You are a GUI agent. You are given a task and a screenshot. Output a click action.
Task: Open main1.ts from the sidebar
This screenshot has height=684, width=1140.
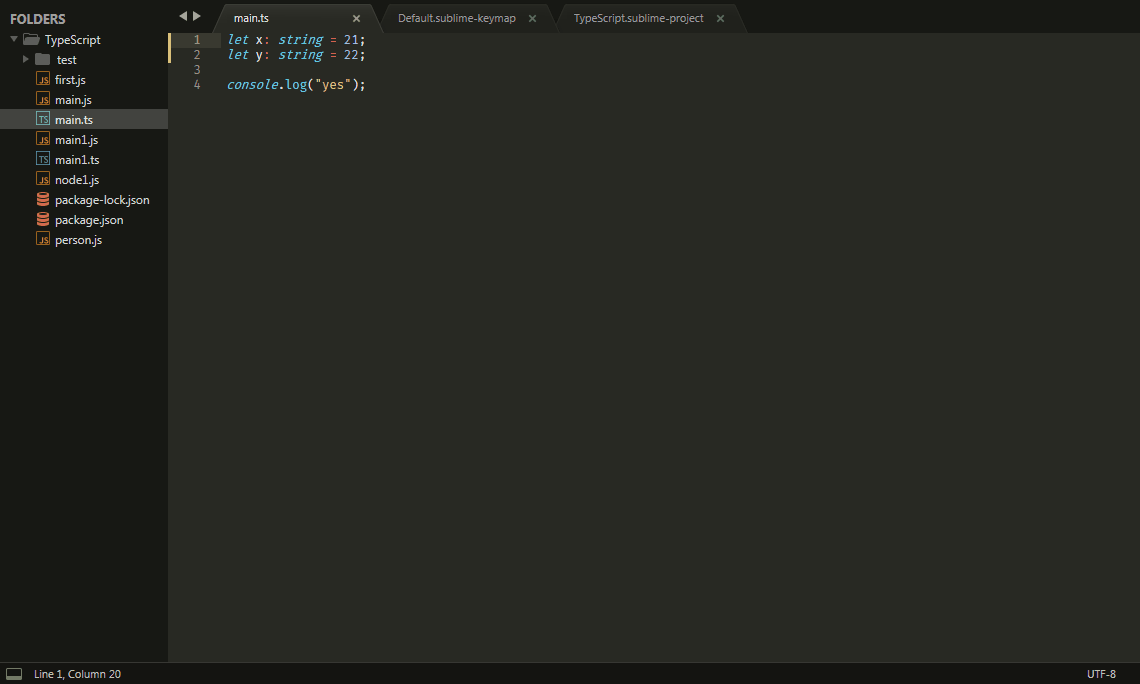[x=77, y=159]
